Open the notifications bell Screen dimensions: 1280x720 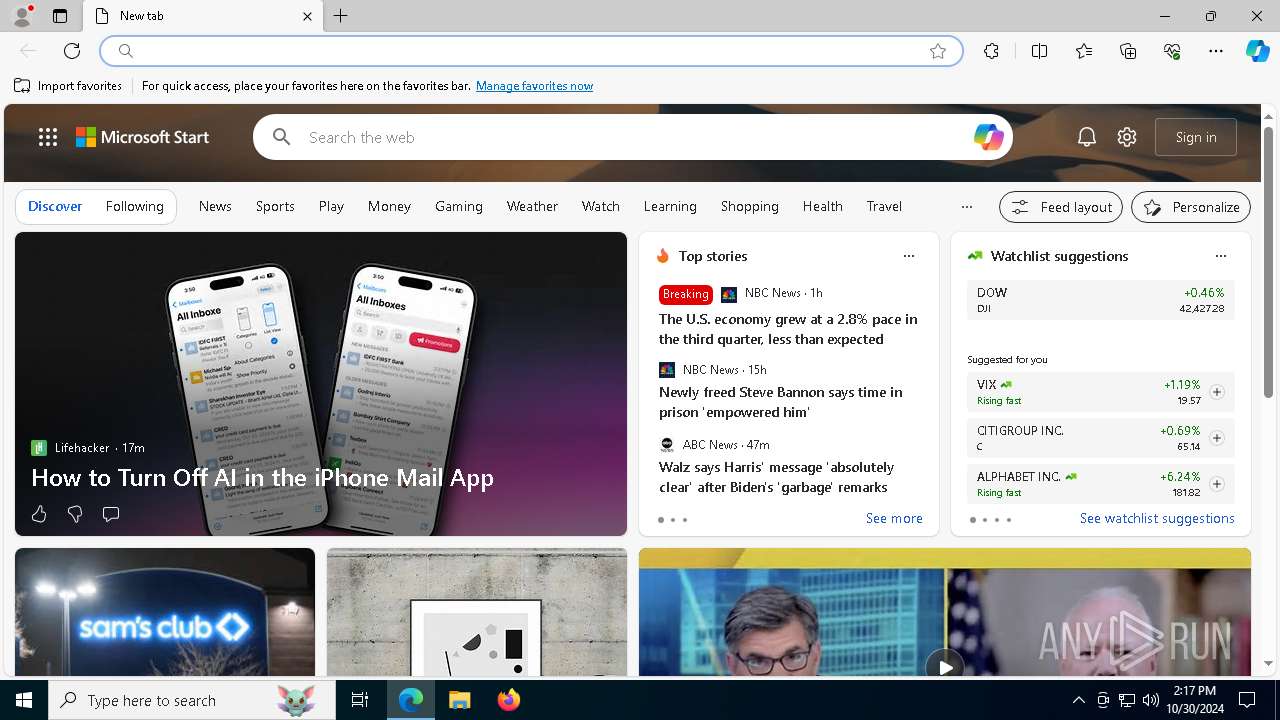point(1087,137)
